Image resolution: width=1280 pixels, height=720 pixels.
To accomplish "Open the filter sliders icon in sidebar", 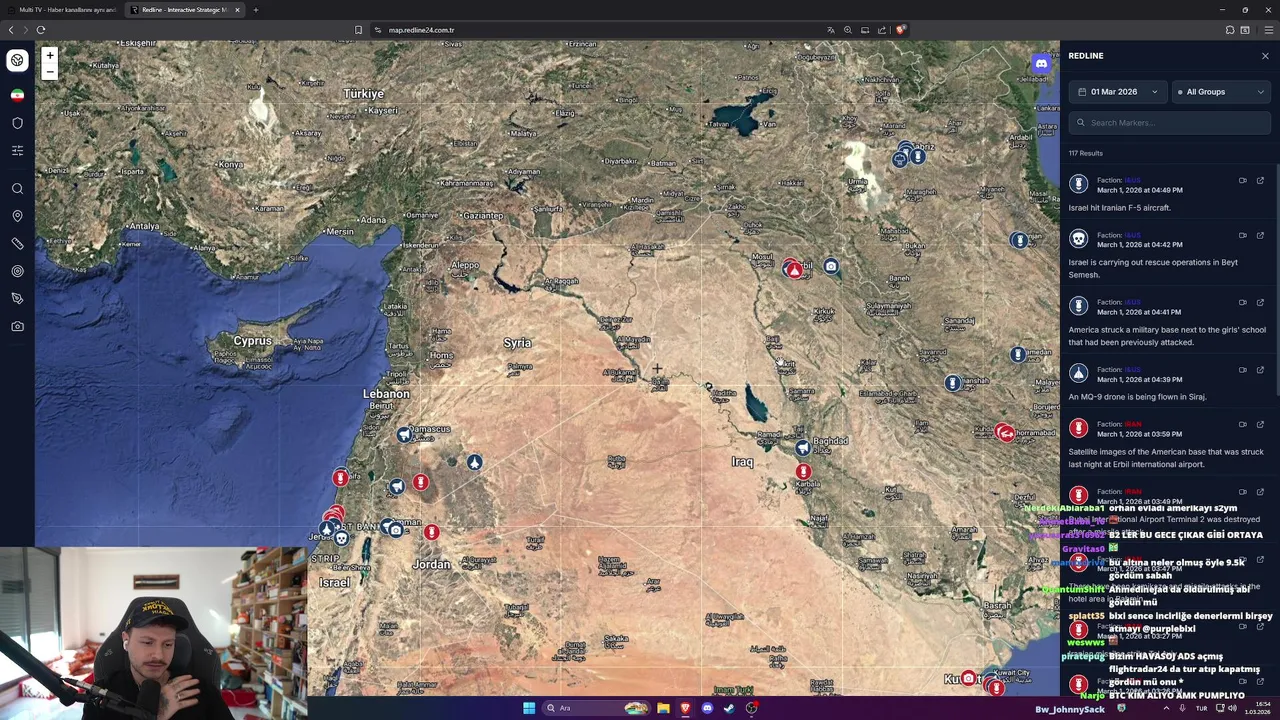I will [x=17, y=150].
